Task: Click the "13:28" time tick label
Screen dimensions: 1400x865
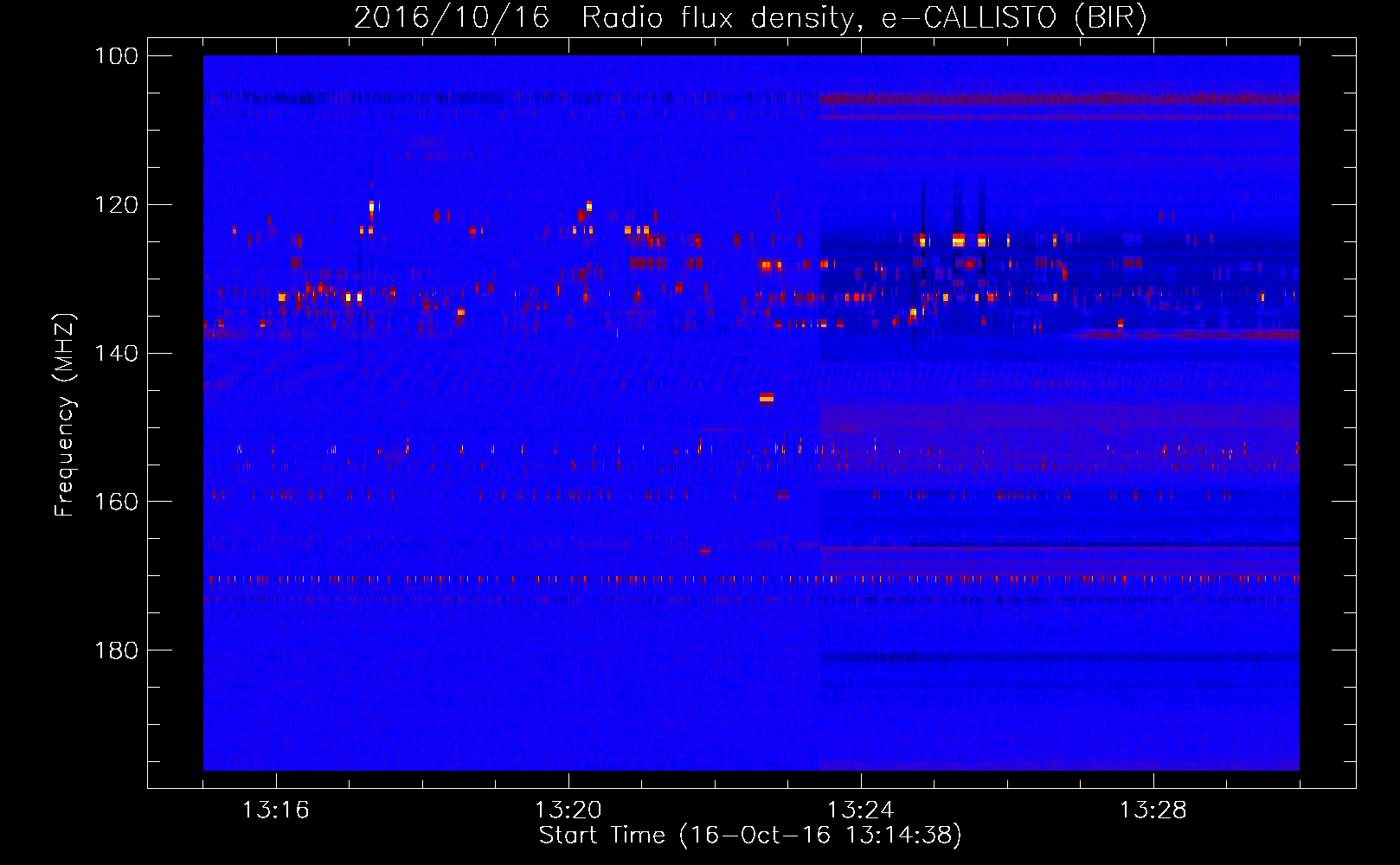Action: (1153, 811)
